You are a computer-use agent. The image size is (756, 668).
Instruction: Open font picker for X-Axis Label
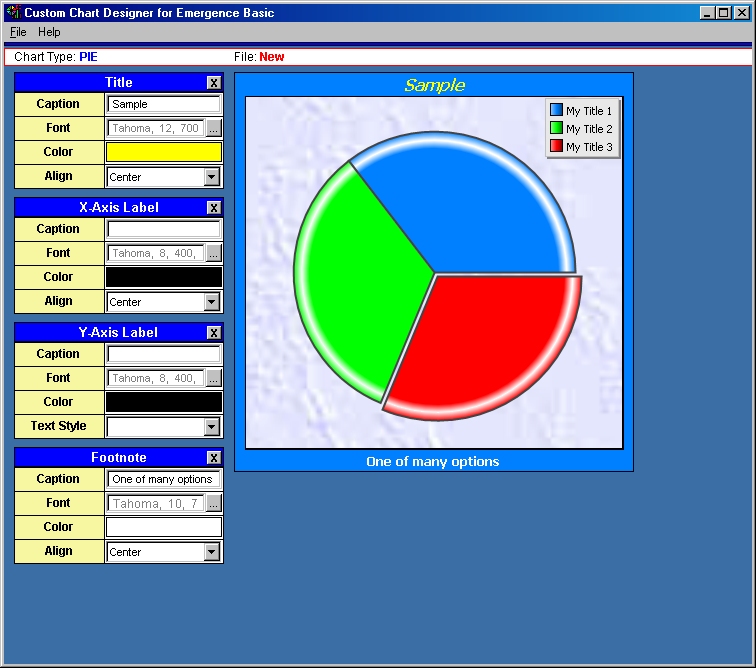214,253
